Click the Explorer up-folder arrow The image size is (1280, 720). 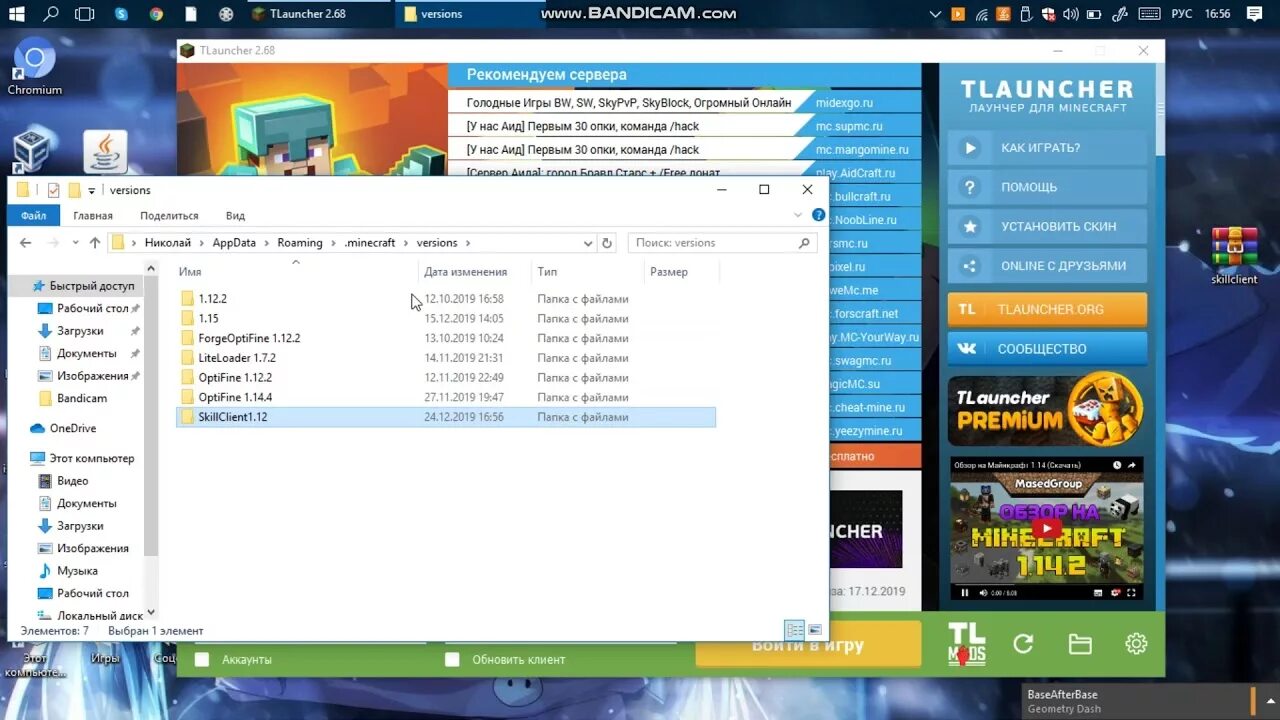[x=95, y=243]
